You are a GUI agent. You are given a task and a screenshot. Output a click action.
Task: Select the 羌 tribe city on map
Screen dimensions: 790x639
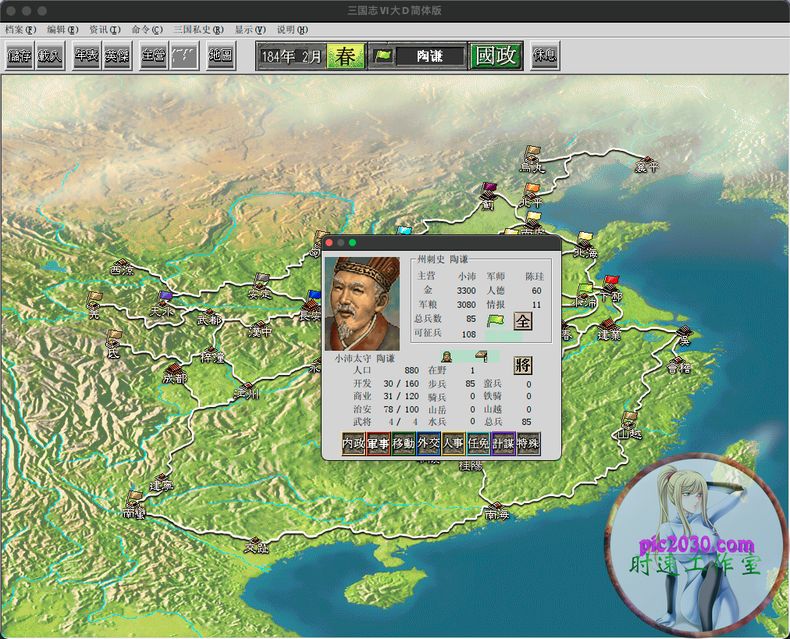[x=94, y=306]
